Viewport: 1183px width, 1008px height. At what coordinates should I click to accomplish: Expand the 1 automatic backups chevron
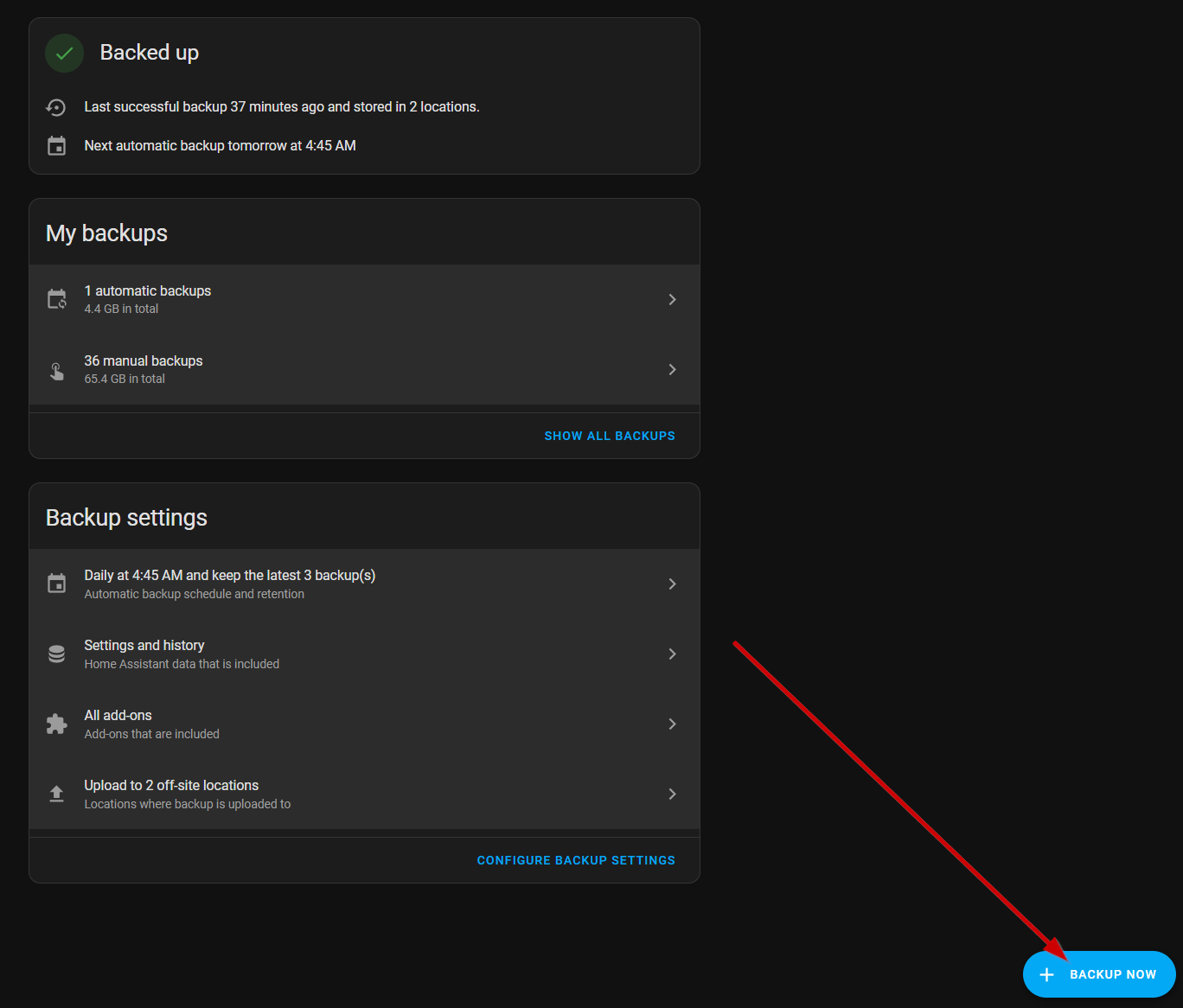(672, 299)
